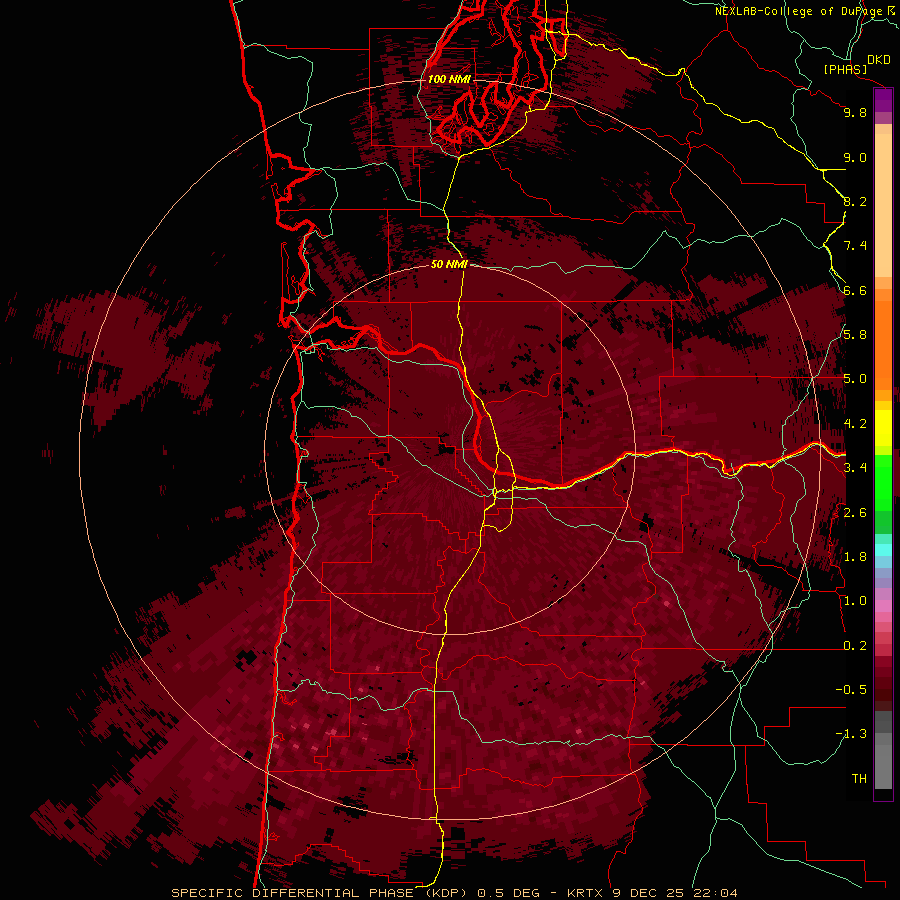Click the 5.0 value on the scale
This screenshot has width=900, height=900.
[855, 379]
